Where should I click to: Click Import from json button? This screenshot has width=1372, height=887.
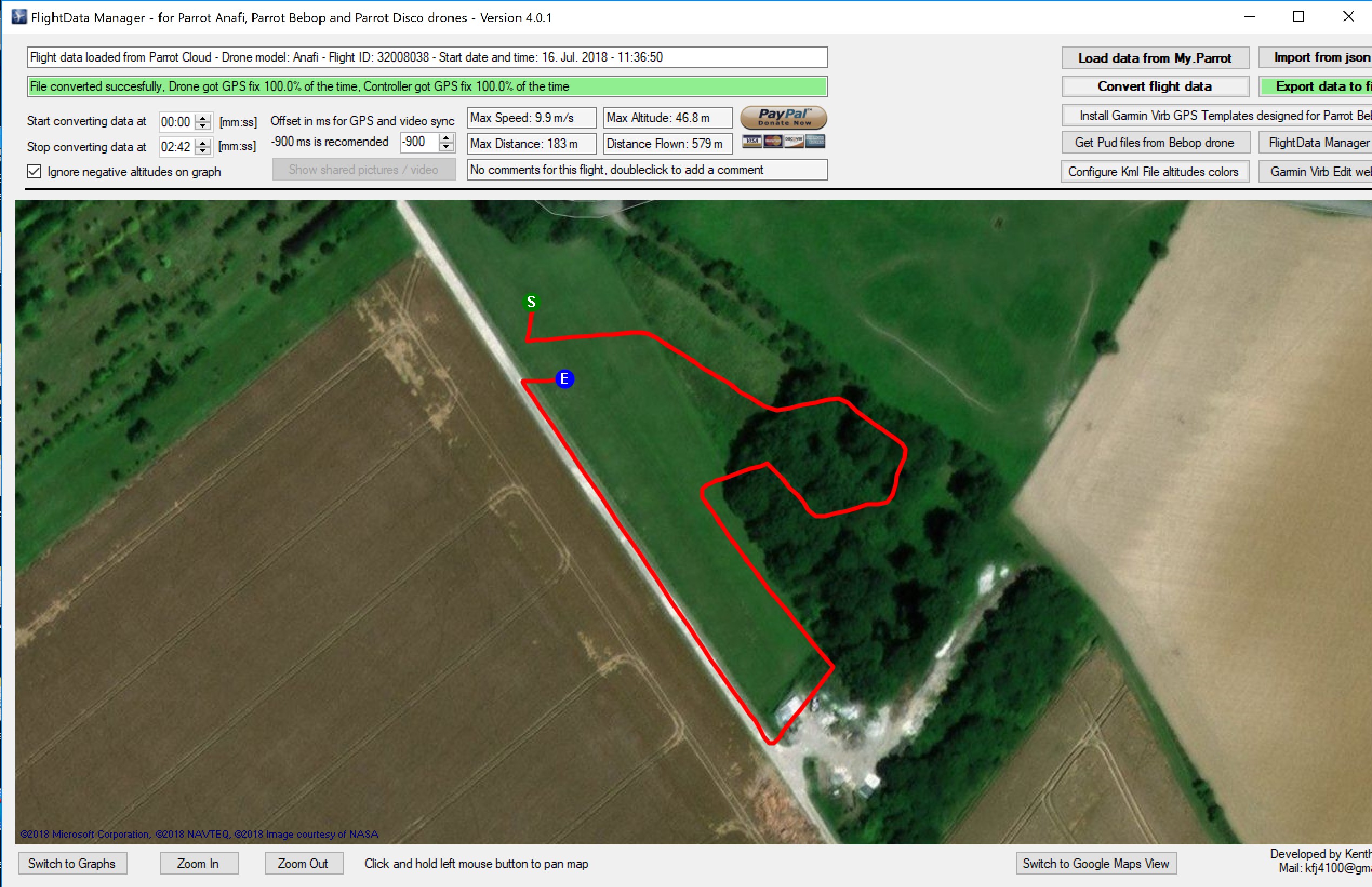coord(1316,58)
